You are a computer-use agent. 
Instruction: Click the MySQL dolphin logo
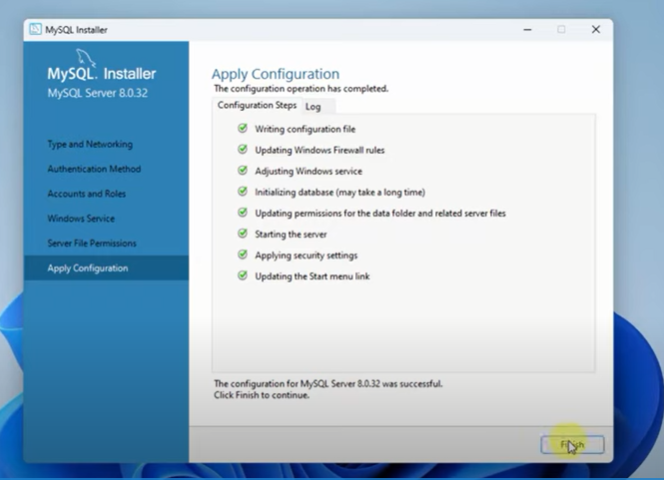tap(86, 58)
